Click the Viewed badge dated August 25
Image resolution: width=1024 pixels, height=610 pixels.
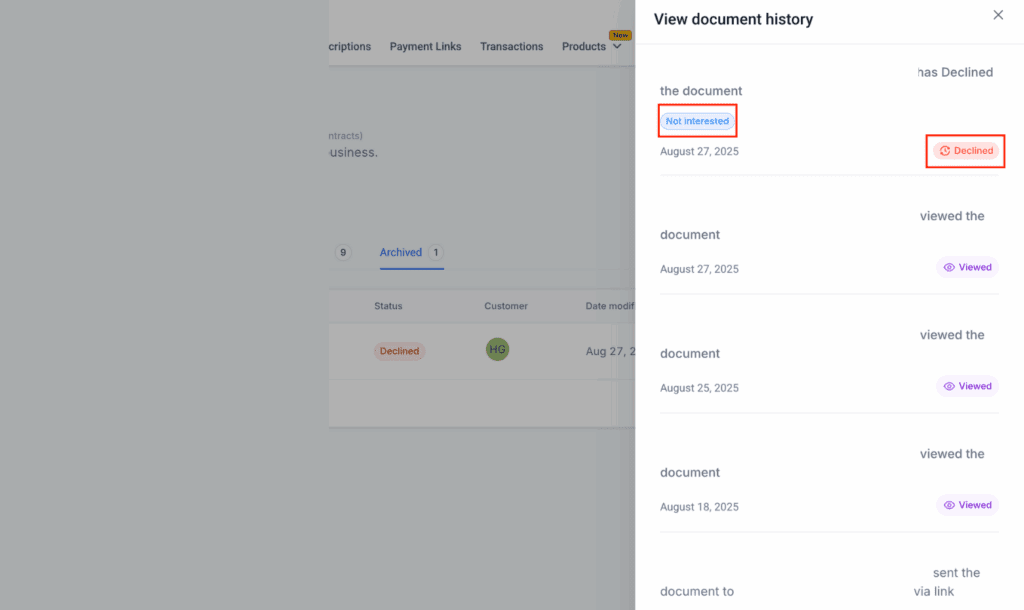967,386
